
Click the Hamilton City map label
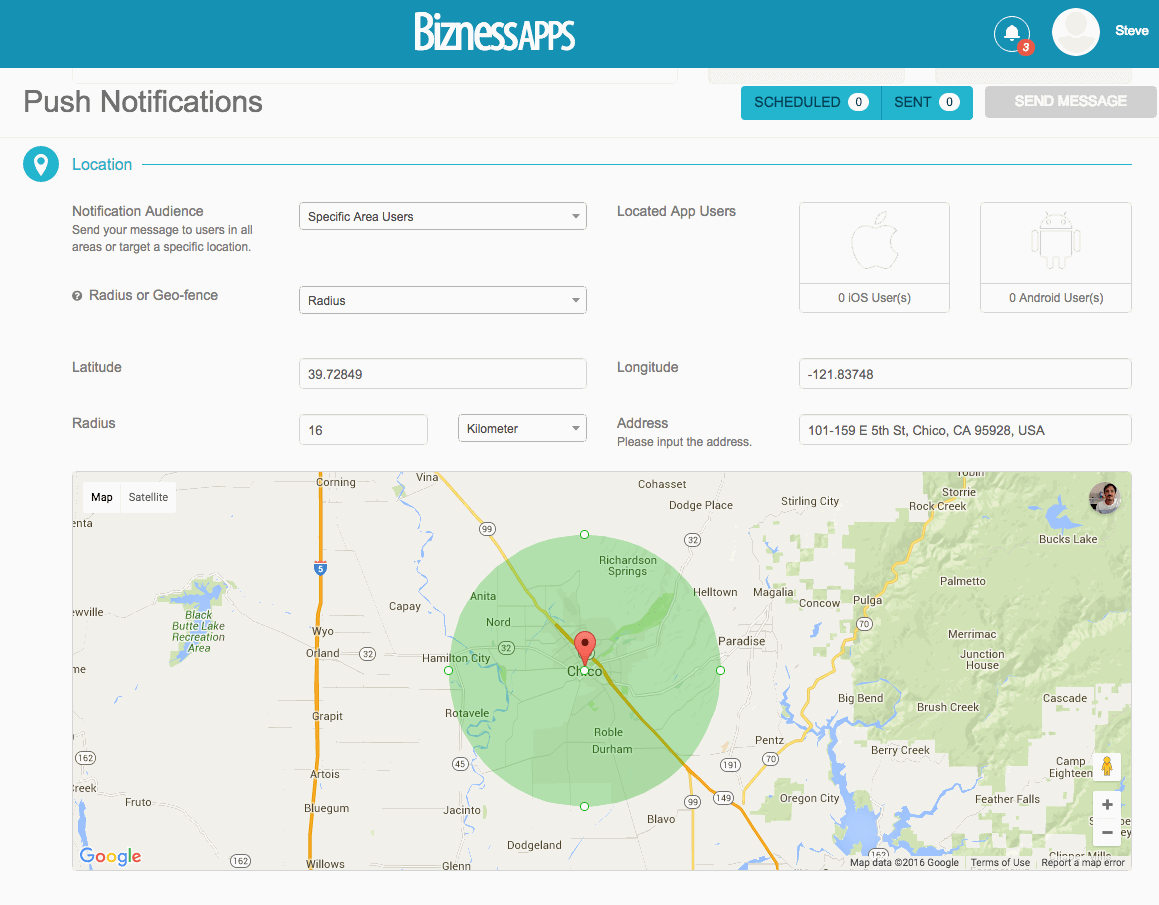click(x=456, y=658)
